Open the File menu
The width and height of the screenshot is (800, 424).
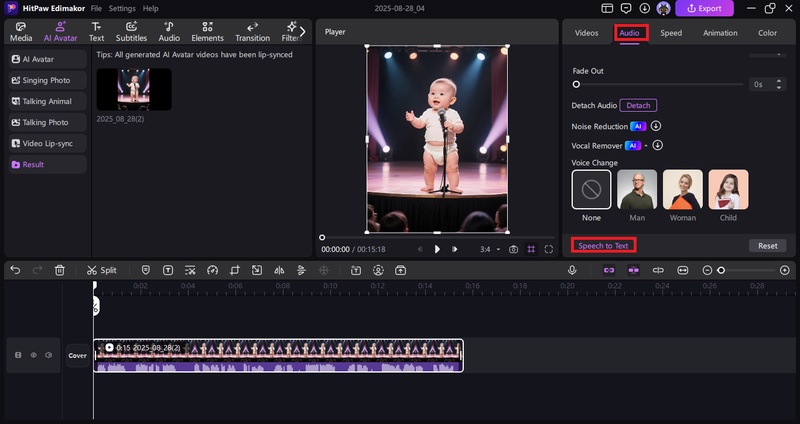(x=96, y=9)
